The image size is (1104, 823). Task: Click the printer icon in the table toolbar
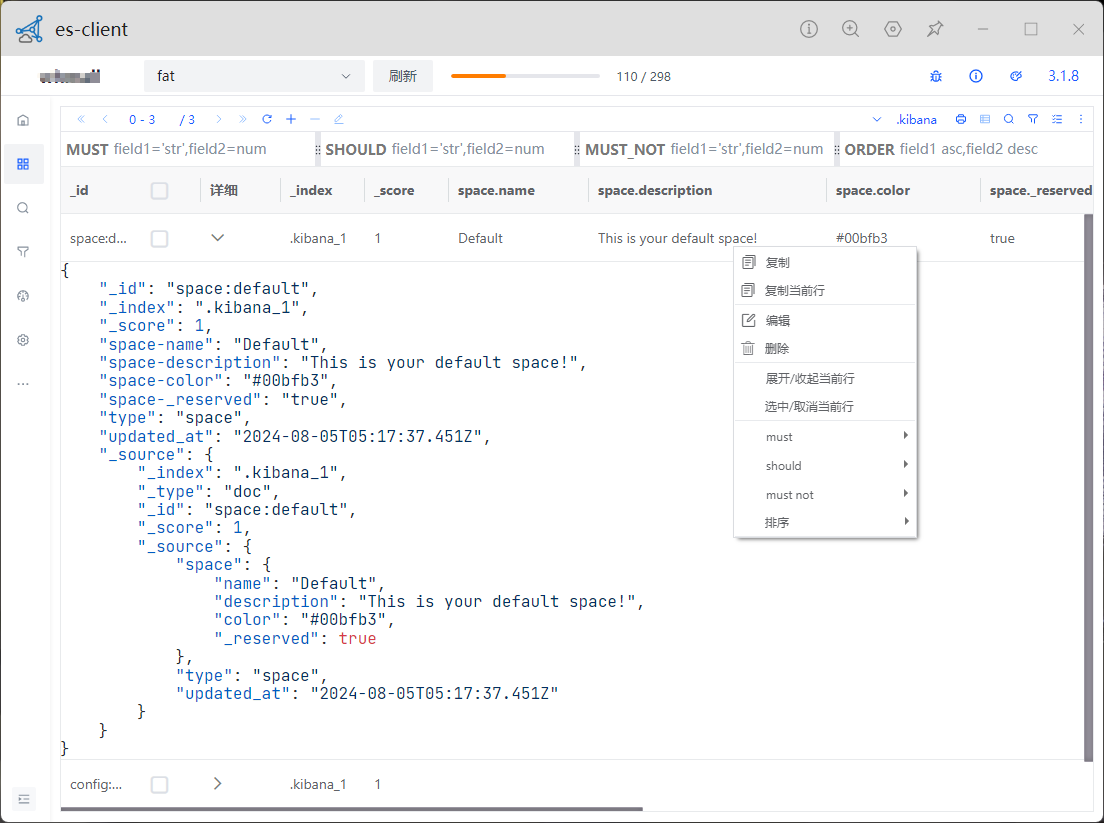click(961, 119)
